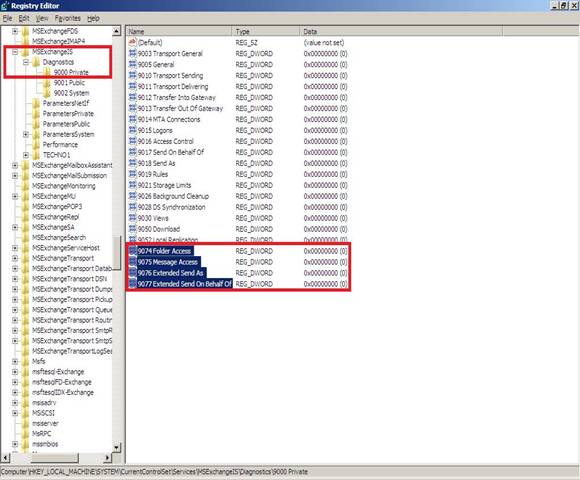580x480 pixels.
Task: Click the MSExchangeRepl folder icon
Action: click(26, 217)
